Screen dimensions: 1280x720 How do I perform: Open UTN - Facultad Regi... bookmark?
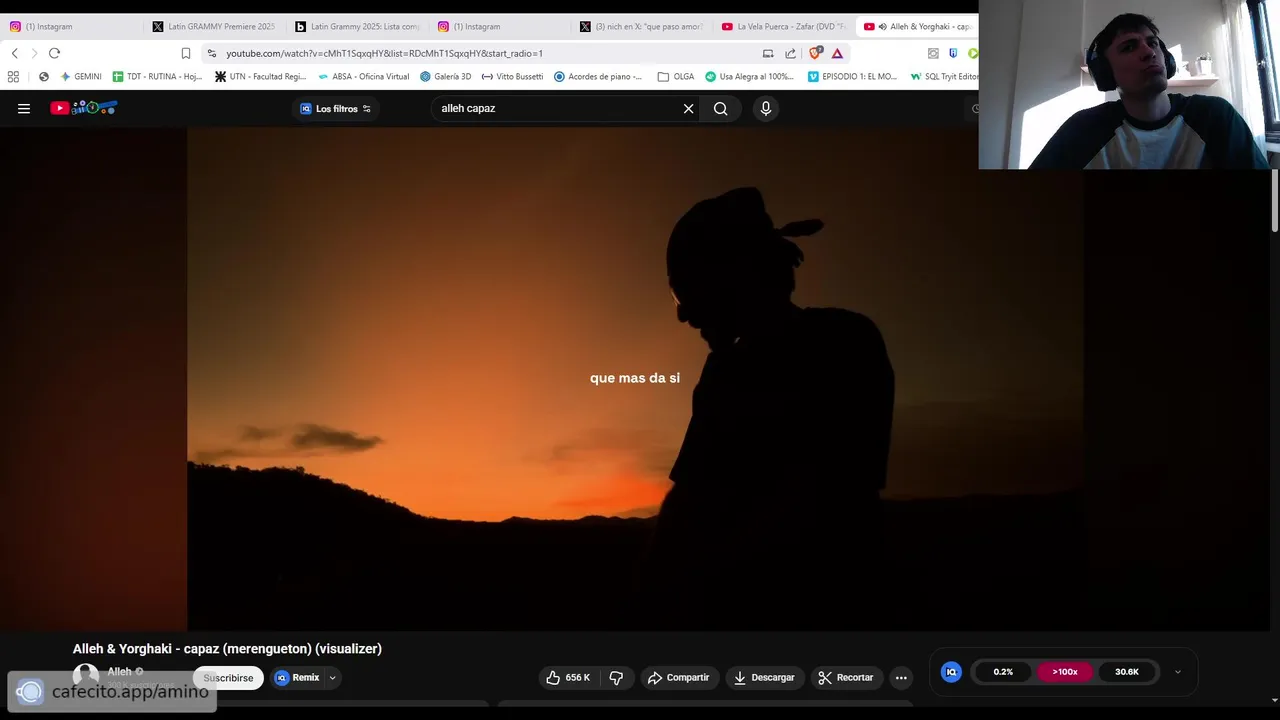click(x=261, y=76)
